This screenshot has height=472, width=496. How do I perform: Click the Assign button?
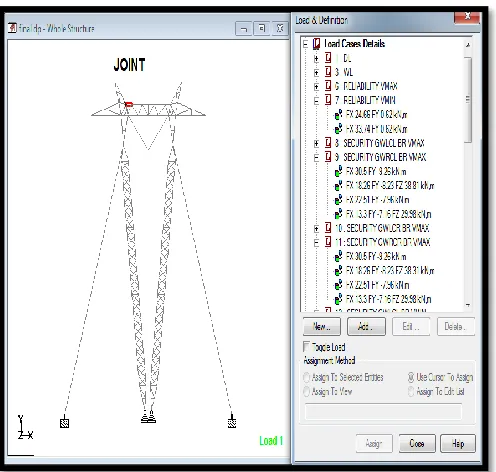374,444
